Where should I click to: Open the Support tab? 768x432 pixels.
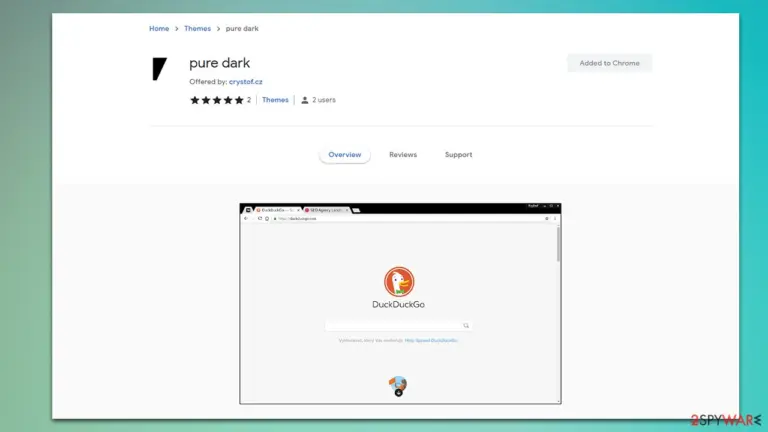click(458, 155)
